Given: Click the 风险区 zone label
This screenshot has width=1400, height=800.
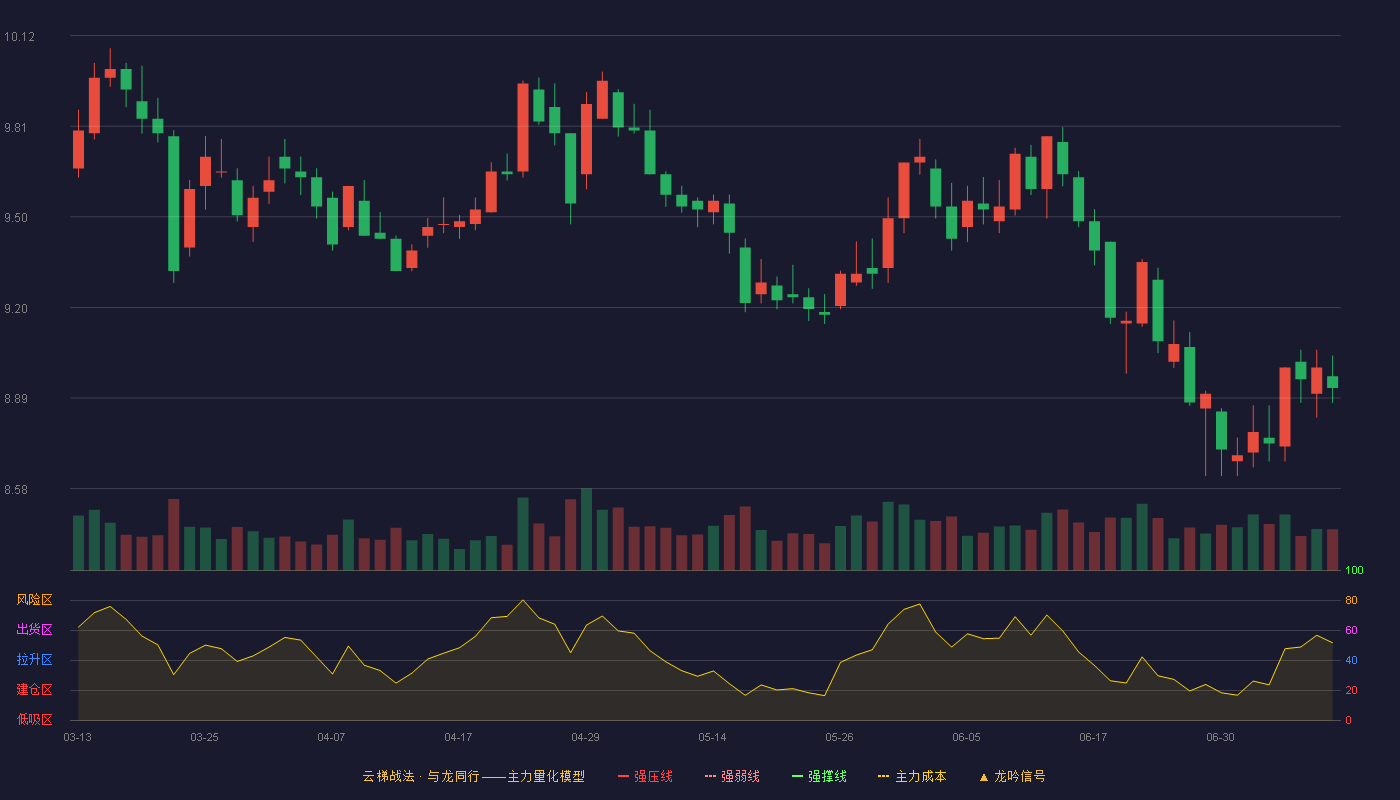Looking at the screenshot, I should (34, 600).
